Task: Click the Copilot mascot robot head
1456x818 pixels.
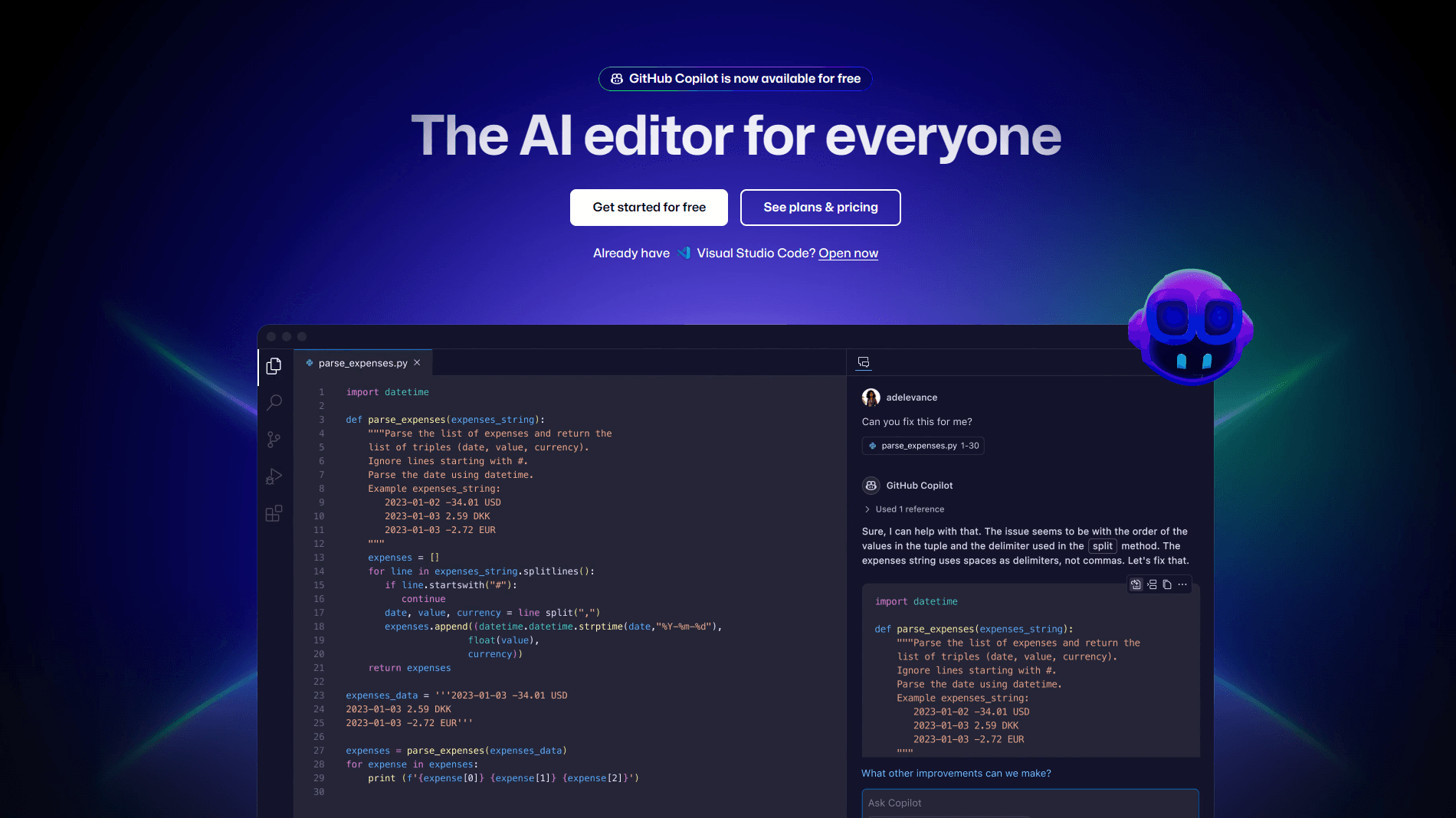Action: coord(1190,326)
